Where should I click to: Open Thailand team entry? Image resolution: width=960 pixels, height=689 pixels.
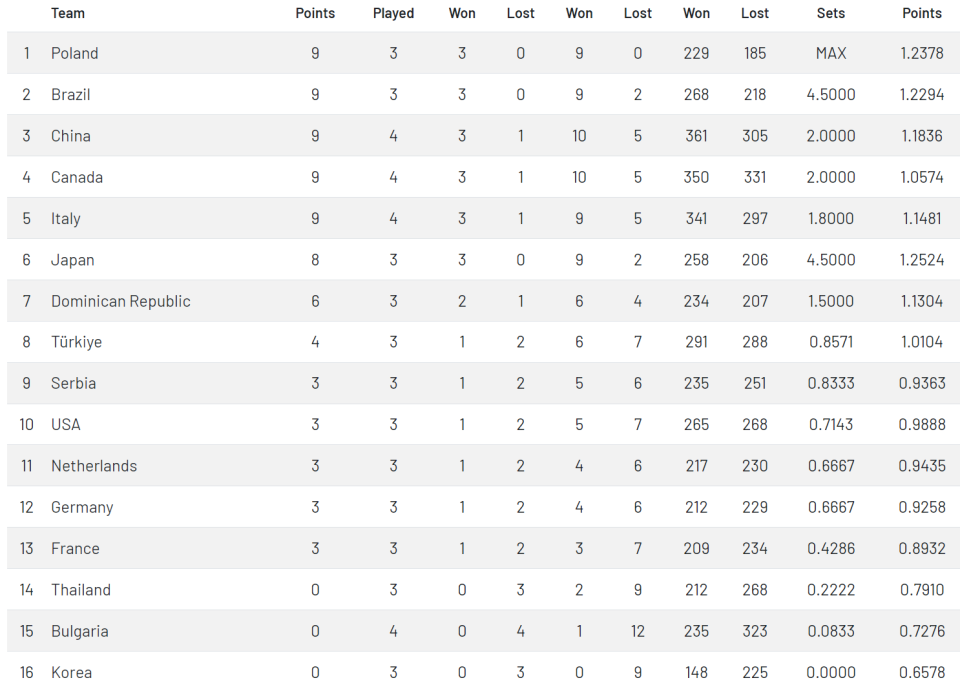coord(81,590)
